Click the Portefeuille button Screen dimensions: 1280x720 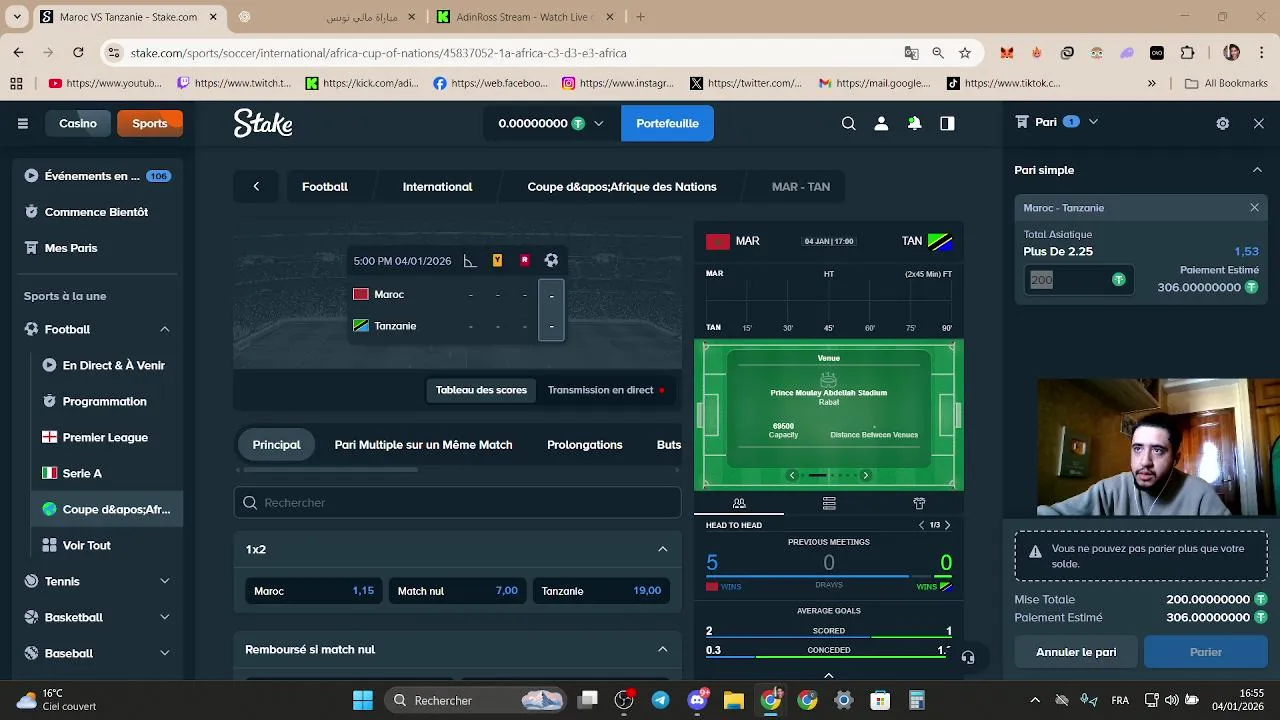pyautogui.click(x=667, y=123)
